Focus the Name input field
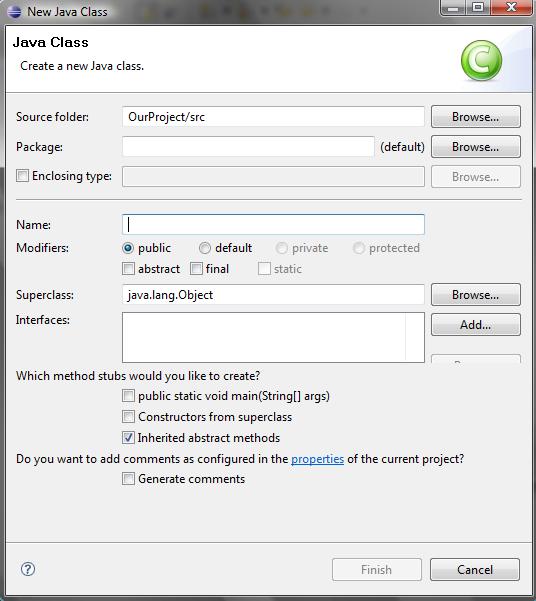The image size is (536, 601). [x=273, y=225]
